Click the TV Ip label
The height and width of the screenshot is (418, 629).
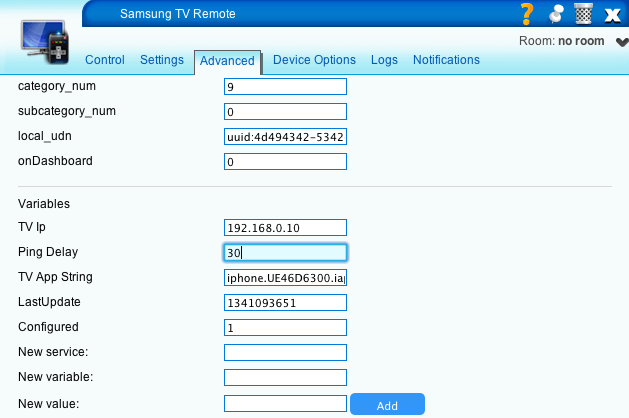(x=32, y=227)
